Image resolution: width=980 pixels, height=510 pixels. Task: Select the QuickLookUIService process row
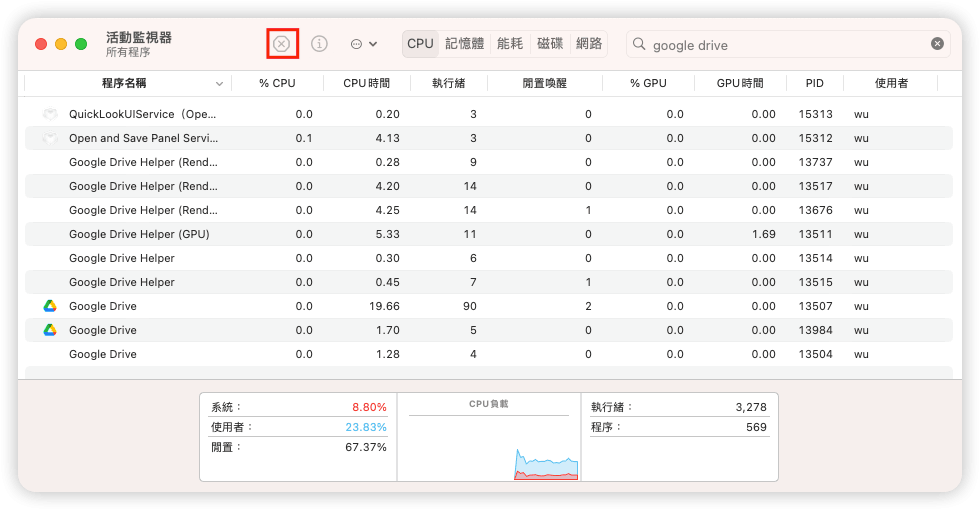pos(489,114)
